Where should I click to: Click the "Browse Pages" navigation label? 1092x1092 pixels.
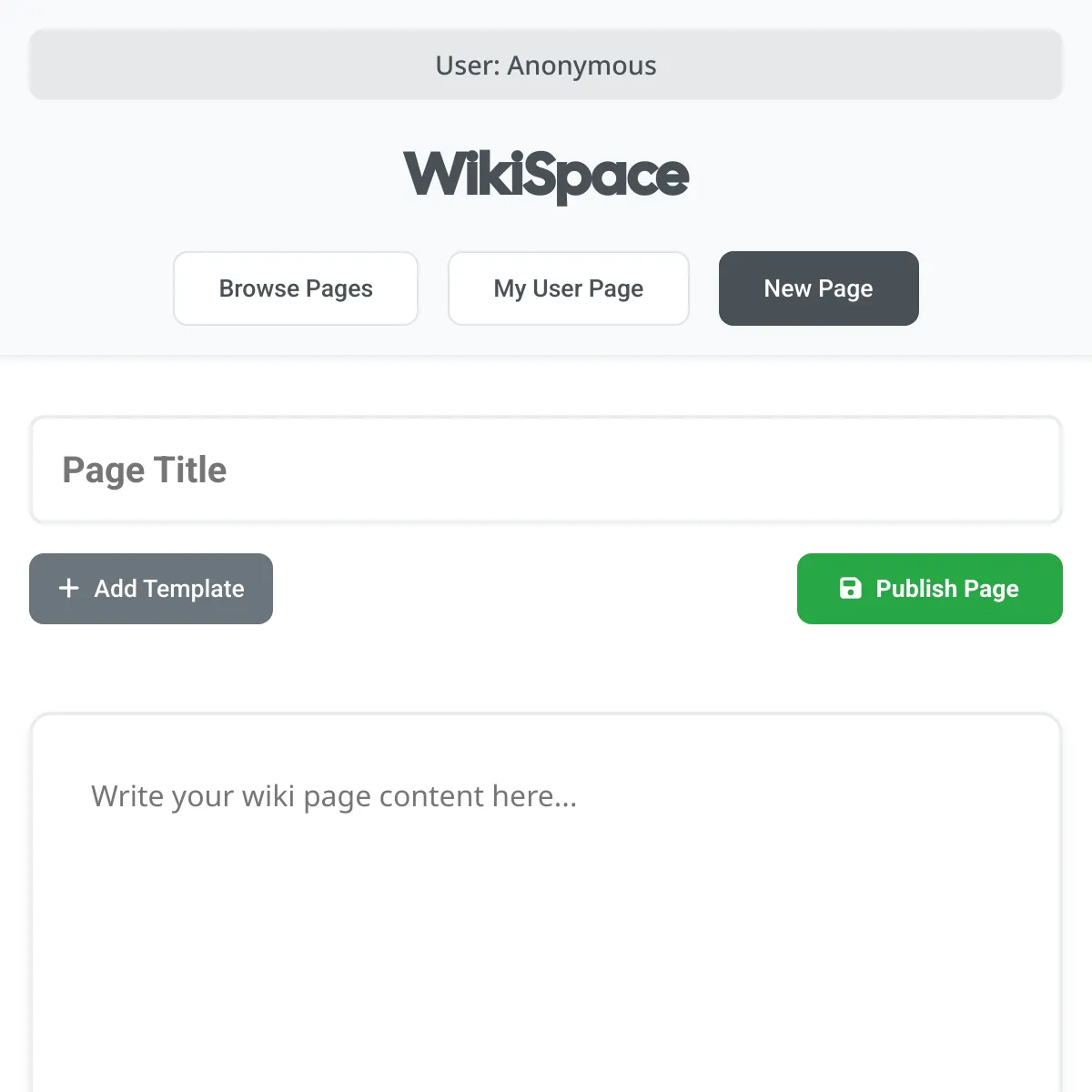(x=296, y=288)
